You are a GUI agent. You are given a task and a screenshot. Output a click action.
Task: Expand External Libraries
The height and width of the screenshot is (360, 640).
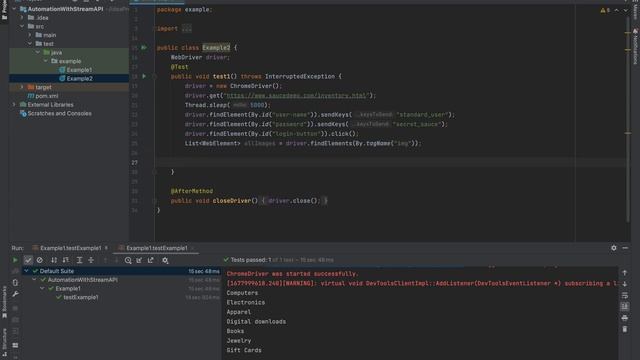[14, 104]
